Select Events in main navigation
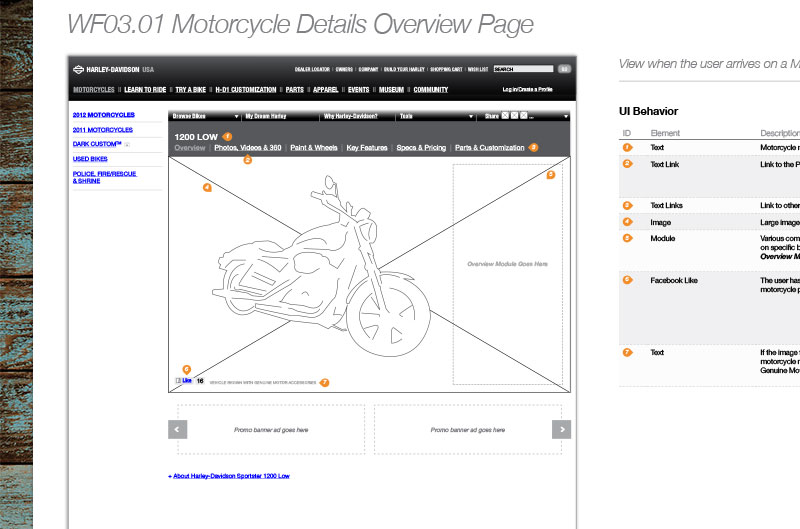Viewport: 800px width, 529px height. (359, 90)
